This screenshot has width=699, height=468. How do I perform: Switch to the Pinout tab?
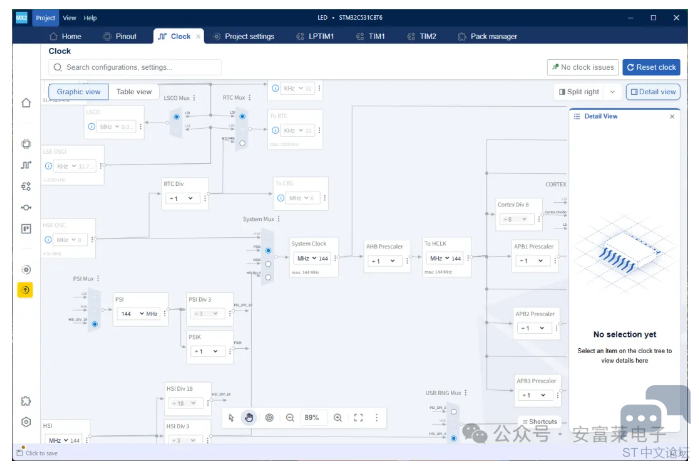(120, 36)
